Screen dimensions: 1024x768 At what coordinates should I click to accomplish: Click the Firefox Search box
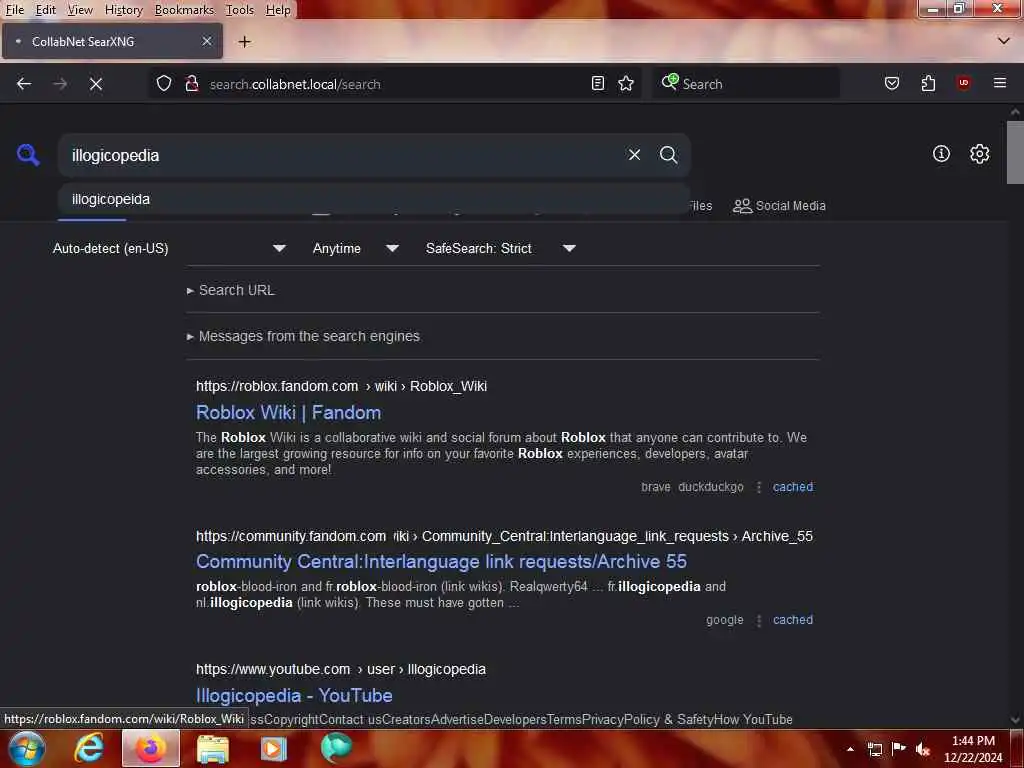(x=746, y=84)
